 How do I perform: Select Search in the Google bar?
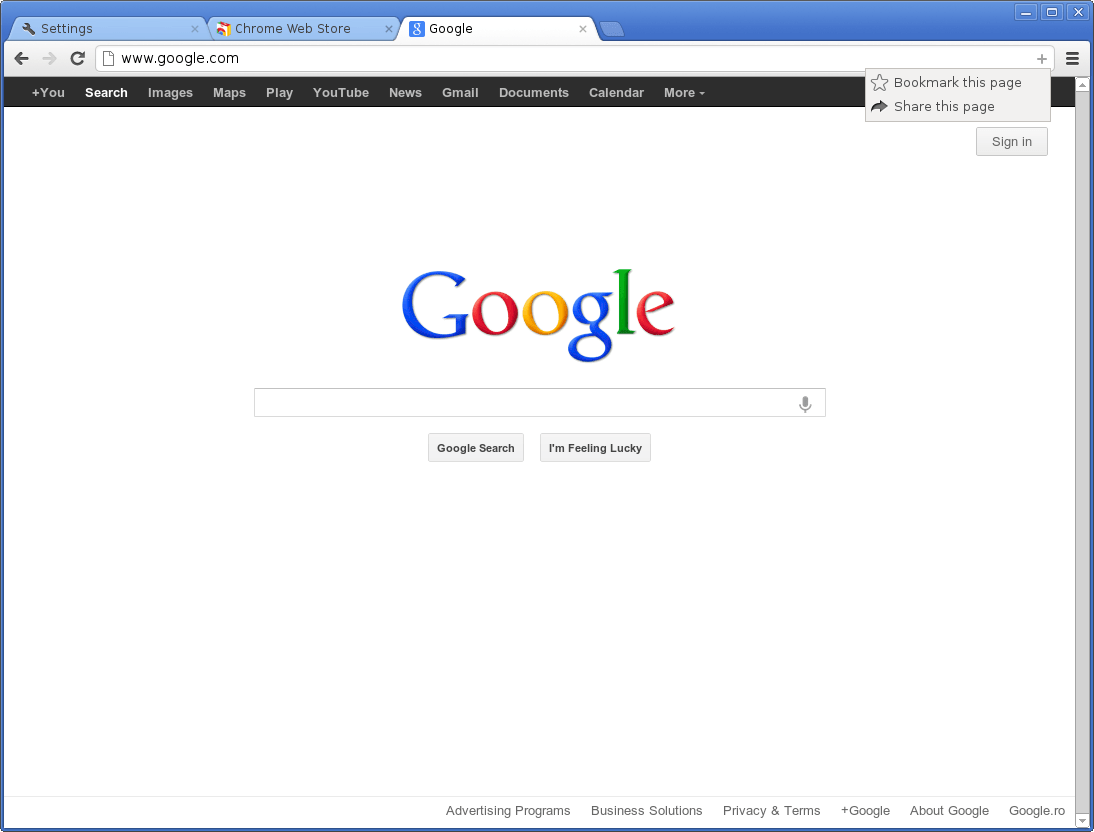click(x=106, y=93)
